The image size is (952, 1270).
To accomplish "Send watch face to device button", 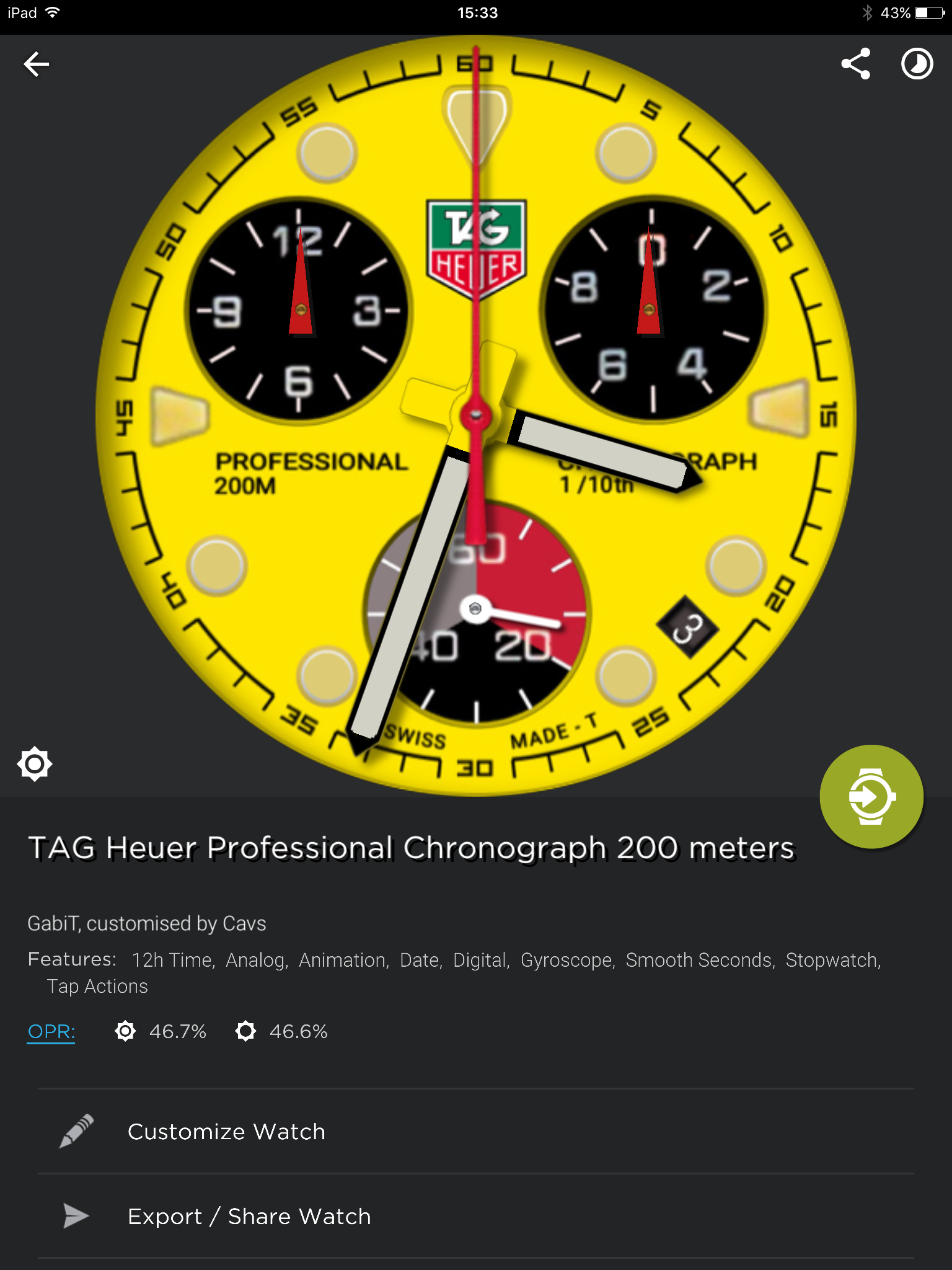I will click(871, 796).
